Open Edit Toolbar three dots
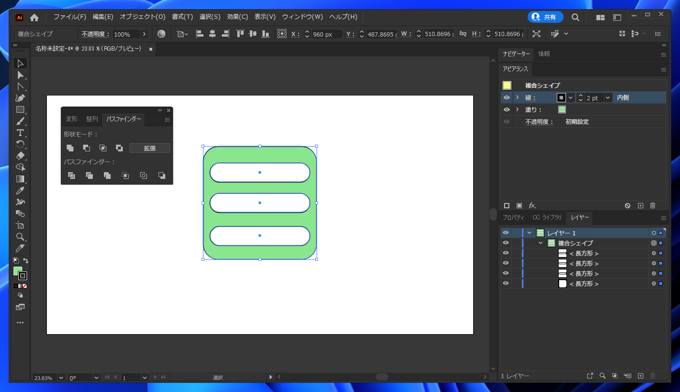680x392 pixels. pyautogui.click(x=20, y=323)
